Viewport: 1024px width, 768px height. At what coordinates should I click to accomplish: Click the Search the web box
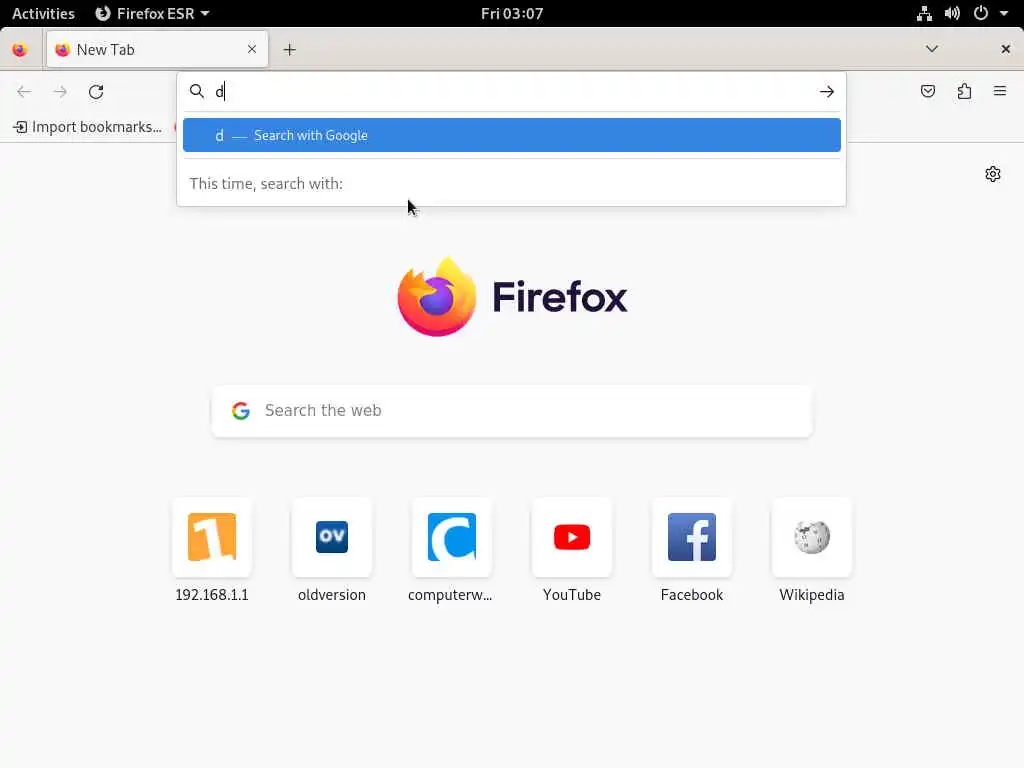pyautogui.click(x=512, y=411)
